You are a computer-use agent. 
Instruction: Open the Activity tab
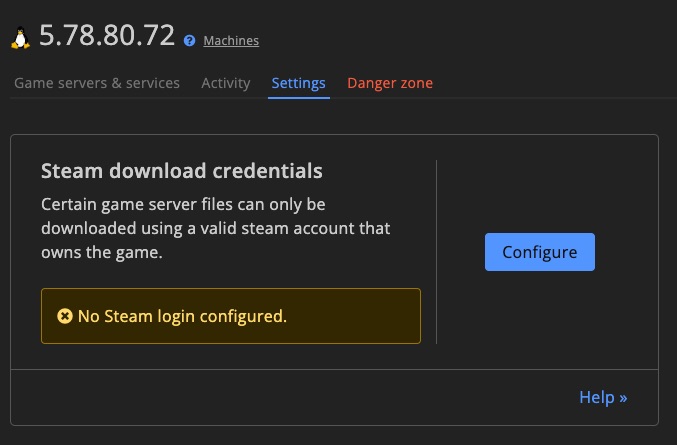(x=226, y=83)
